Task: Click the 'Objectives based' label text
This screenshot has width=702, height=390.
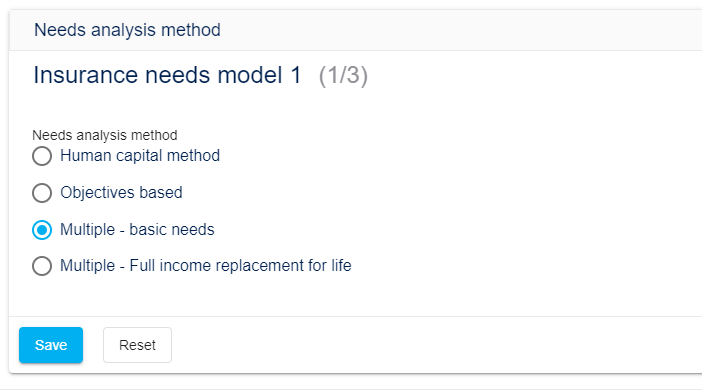Action: tap(121, 193)
